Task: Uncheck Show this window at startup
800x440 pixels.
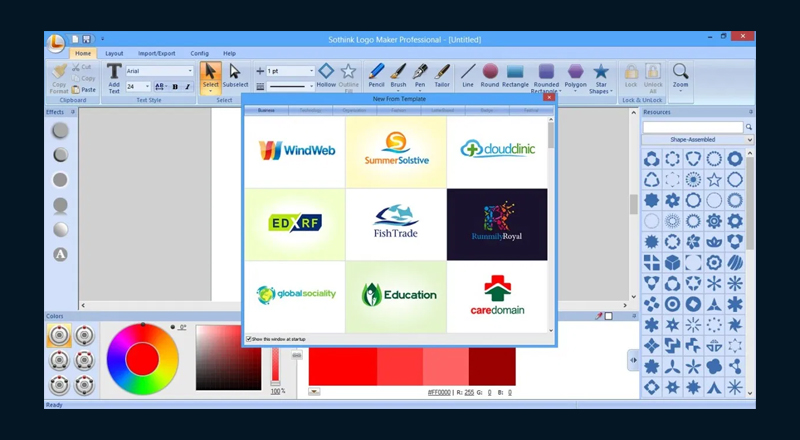Action: (249, 339)
